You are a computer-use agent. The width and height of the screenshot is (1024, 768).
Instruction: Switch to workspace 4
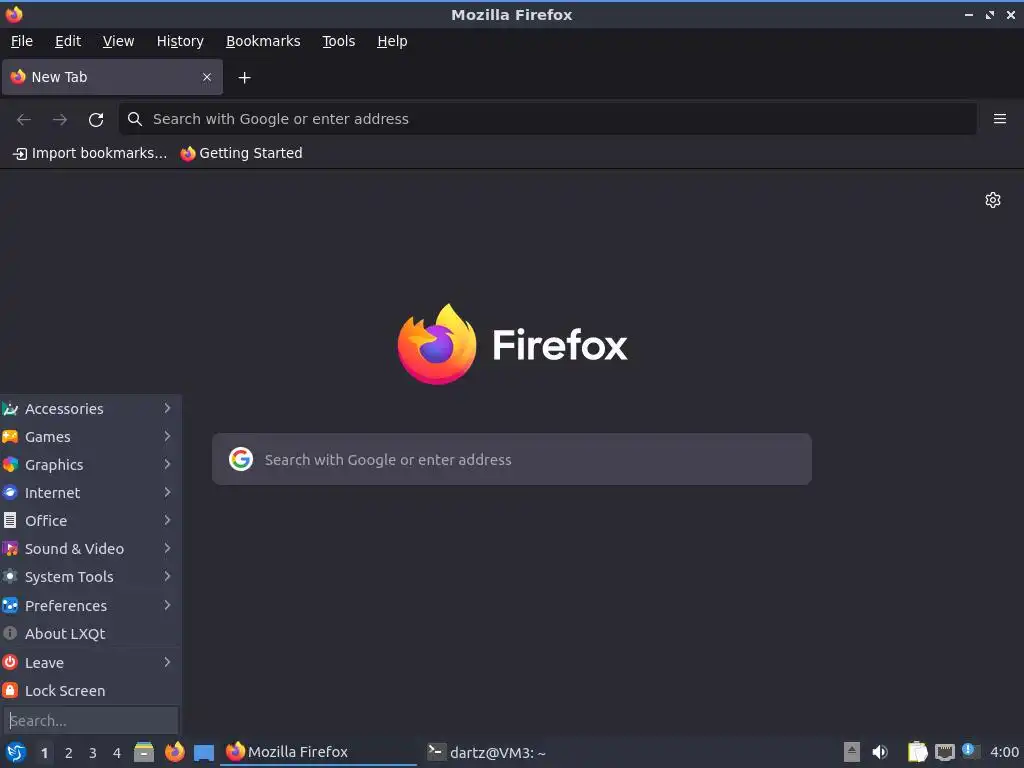(117, 753)
